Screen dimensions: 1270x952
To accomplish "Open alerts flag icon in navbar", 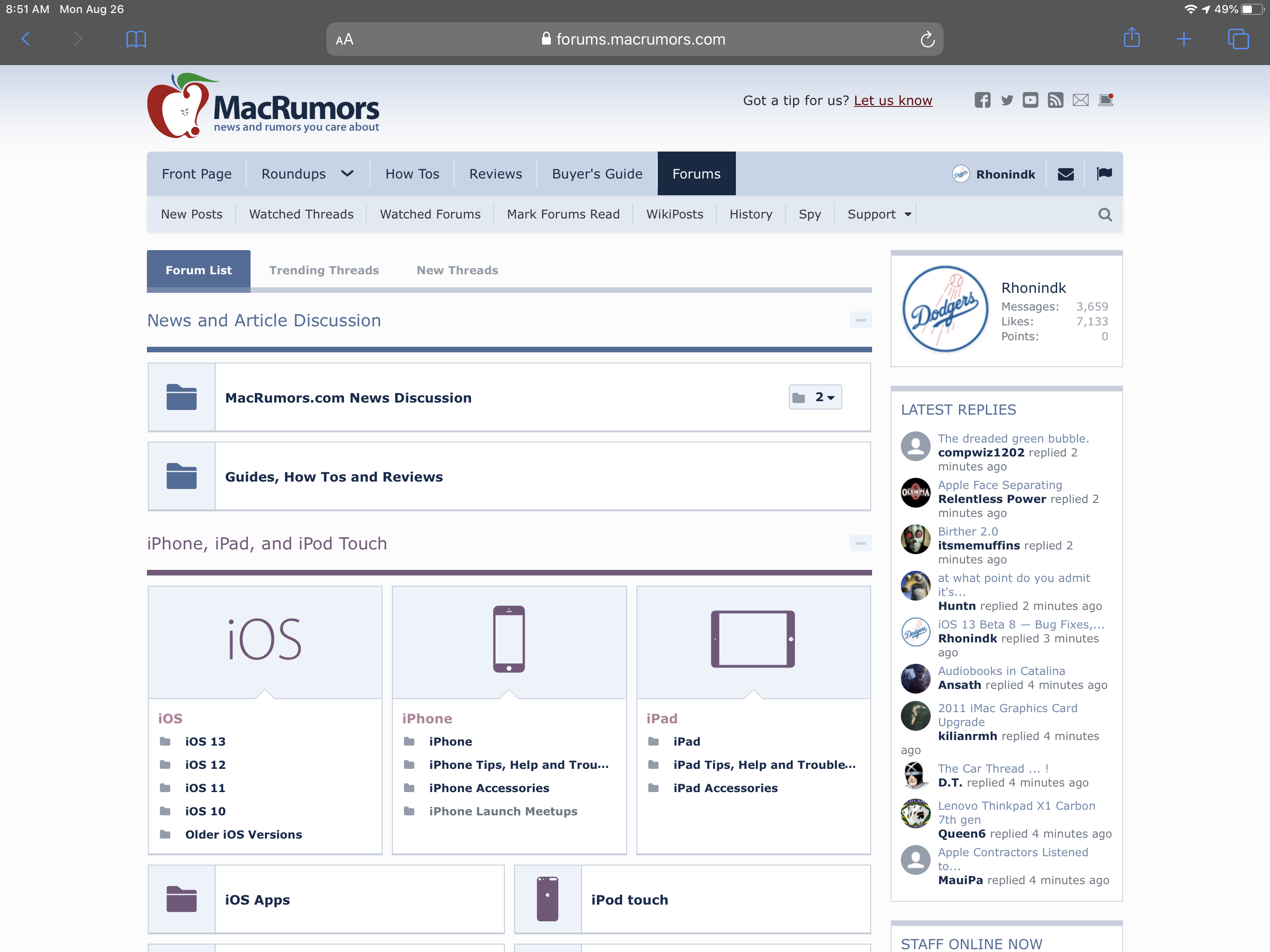I will (1104, 174).
